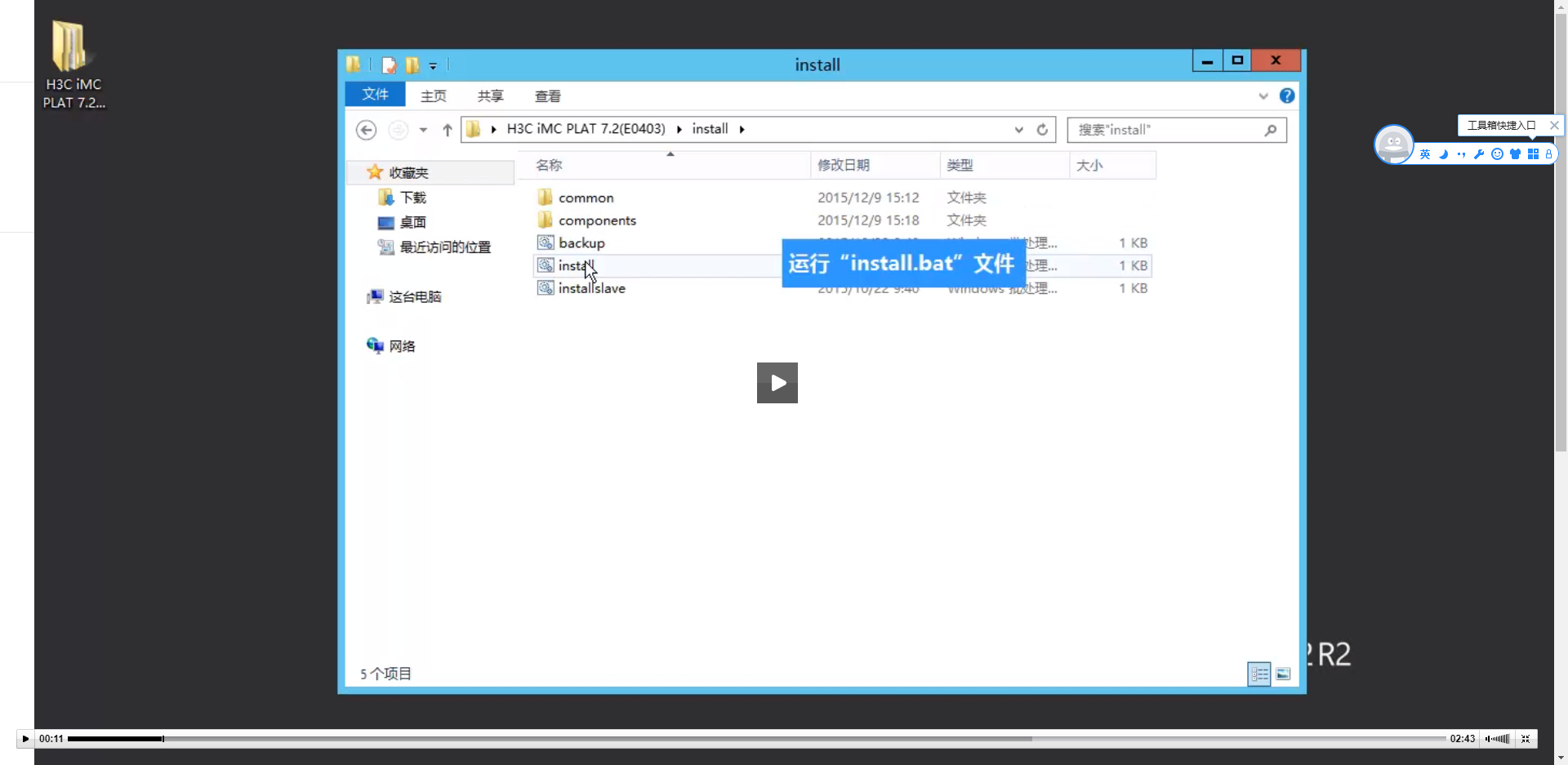Click the punctuation icon on the input method bar
Screen dimensions: 1568x765
coord(1461,154)
